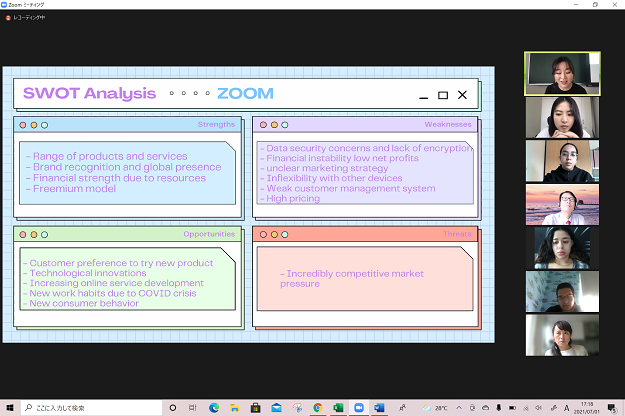Click the shared SWOT Analysis slide title
Screen dimensions: 625x416
click(90, 94)
